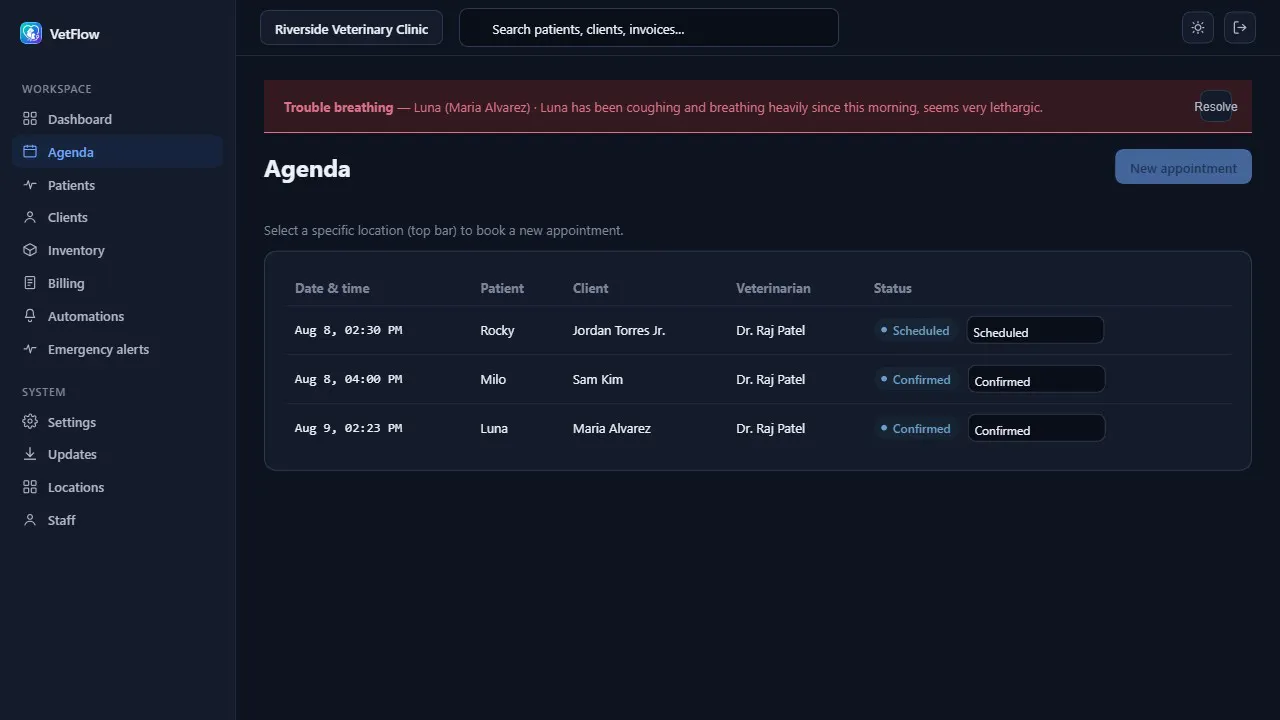The height and width of the screenshot is (720, 1280).
Task: Click client Jordan Torres Jr.
Action: click(619, 330)
